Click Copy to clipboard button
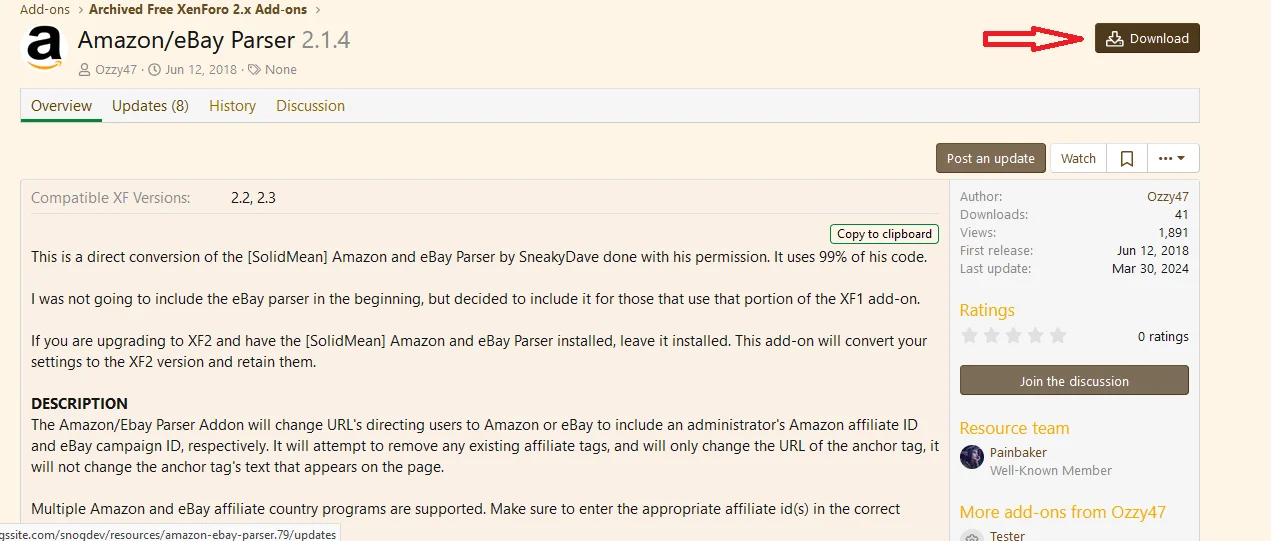 pos(884,234)
